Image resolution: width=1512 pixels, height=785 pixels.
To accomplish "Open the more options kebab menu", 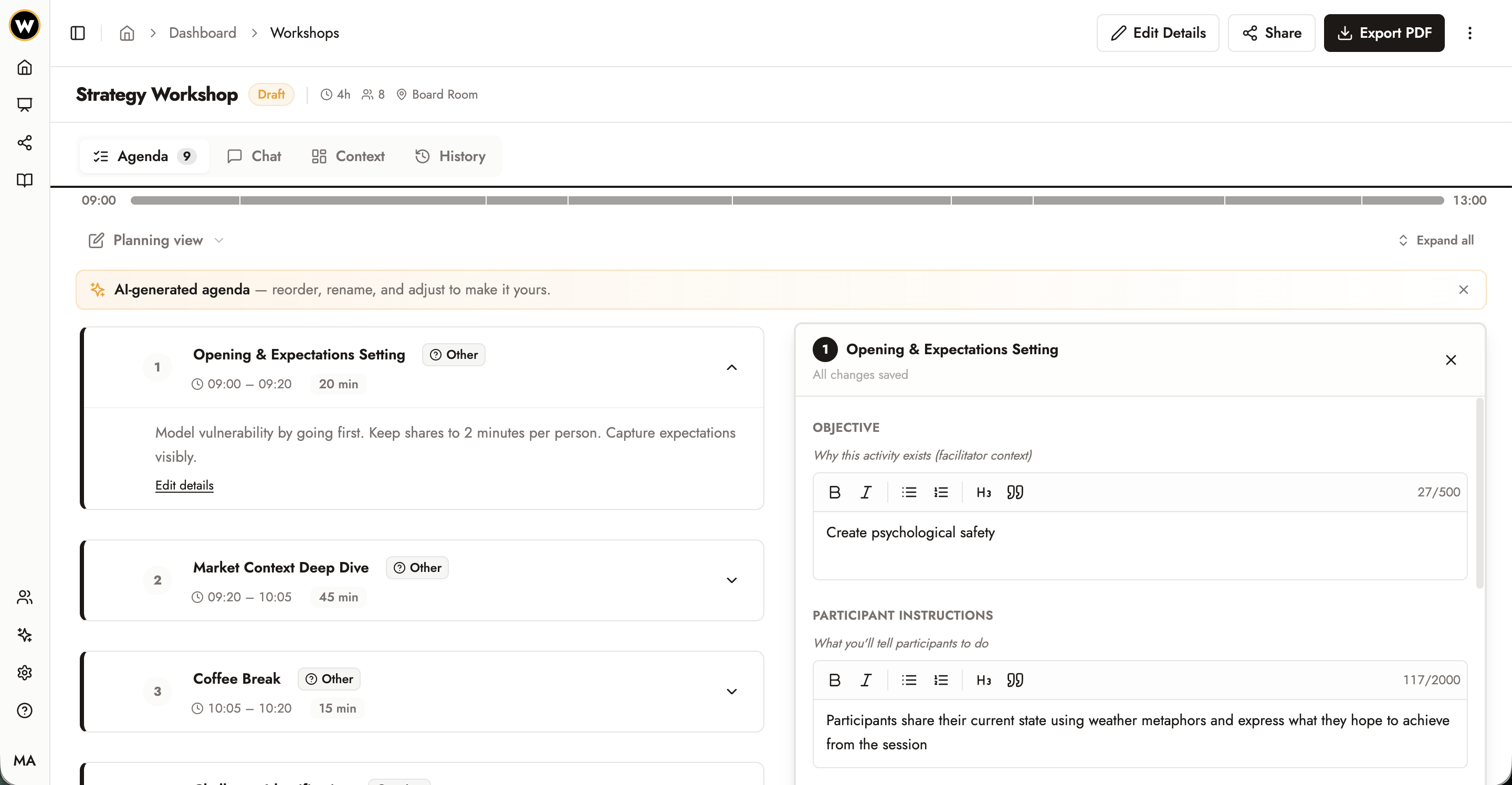I will point(1470,33).
